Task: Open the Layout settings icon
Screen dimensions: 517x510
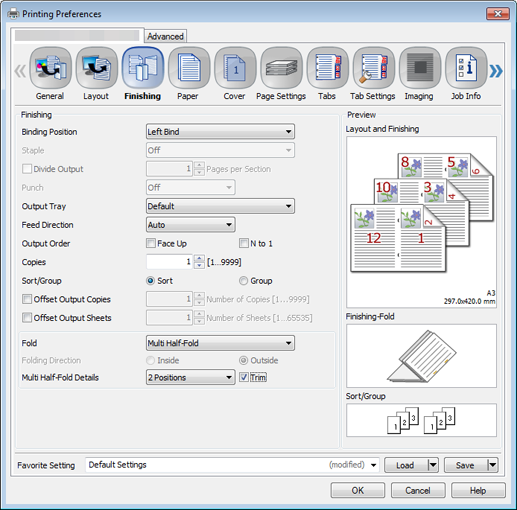Action: pyautogui.click(x=97, y=68)
